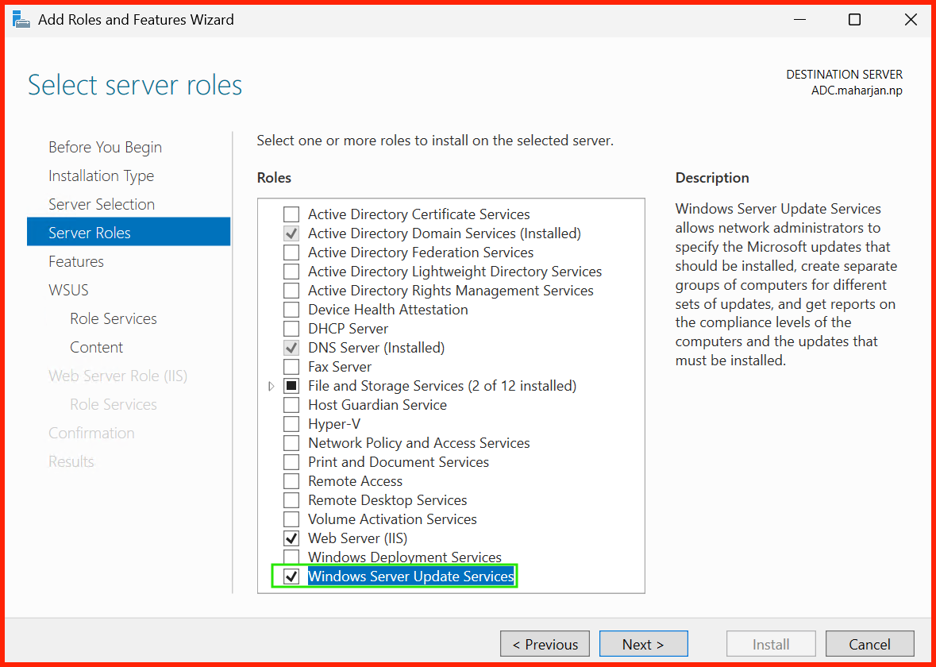Enable the Device Health Attestation role
This screenshot has width=936, height=667.
pos(291,310)
